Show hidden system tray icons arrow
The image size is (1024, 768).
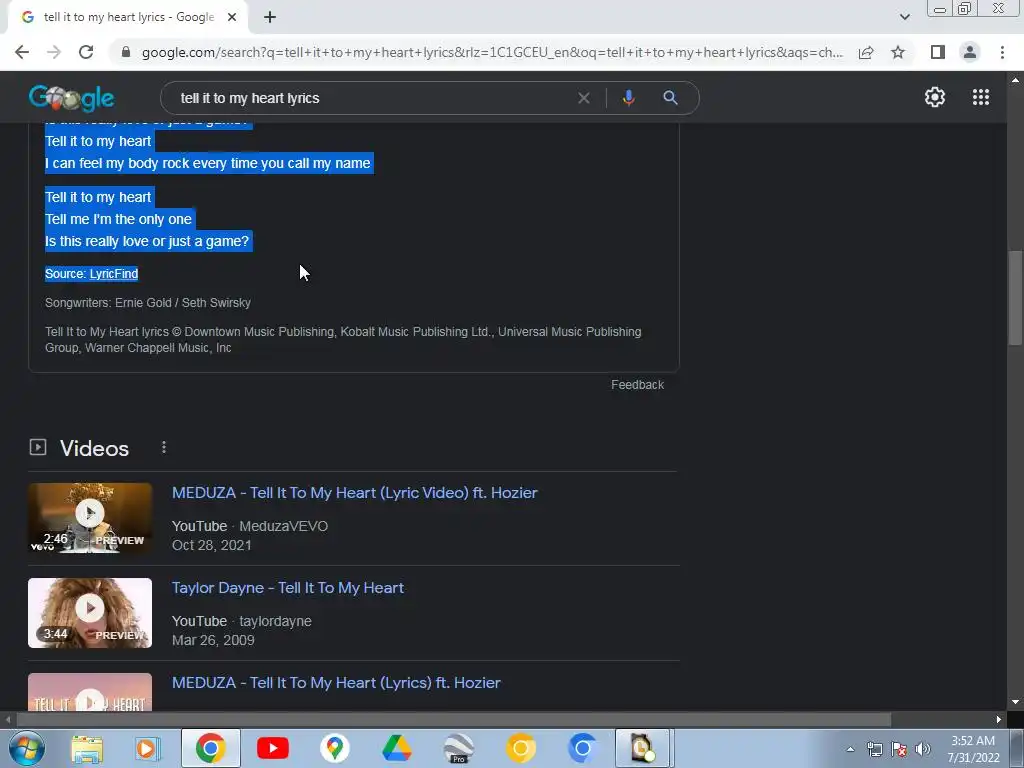point(850,750)
